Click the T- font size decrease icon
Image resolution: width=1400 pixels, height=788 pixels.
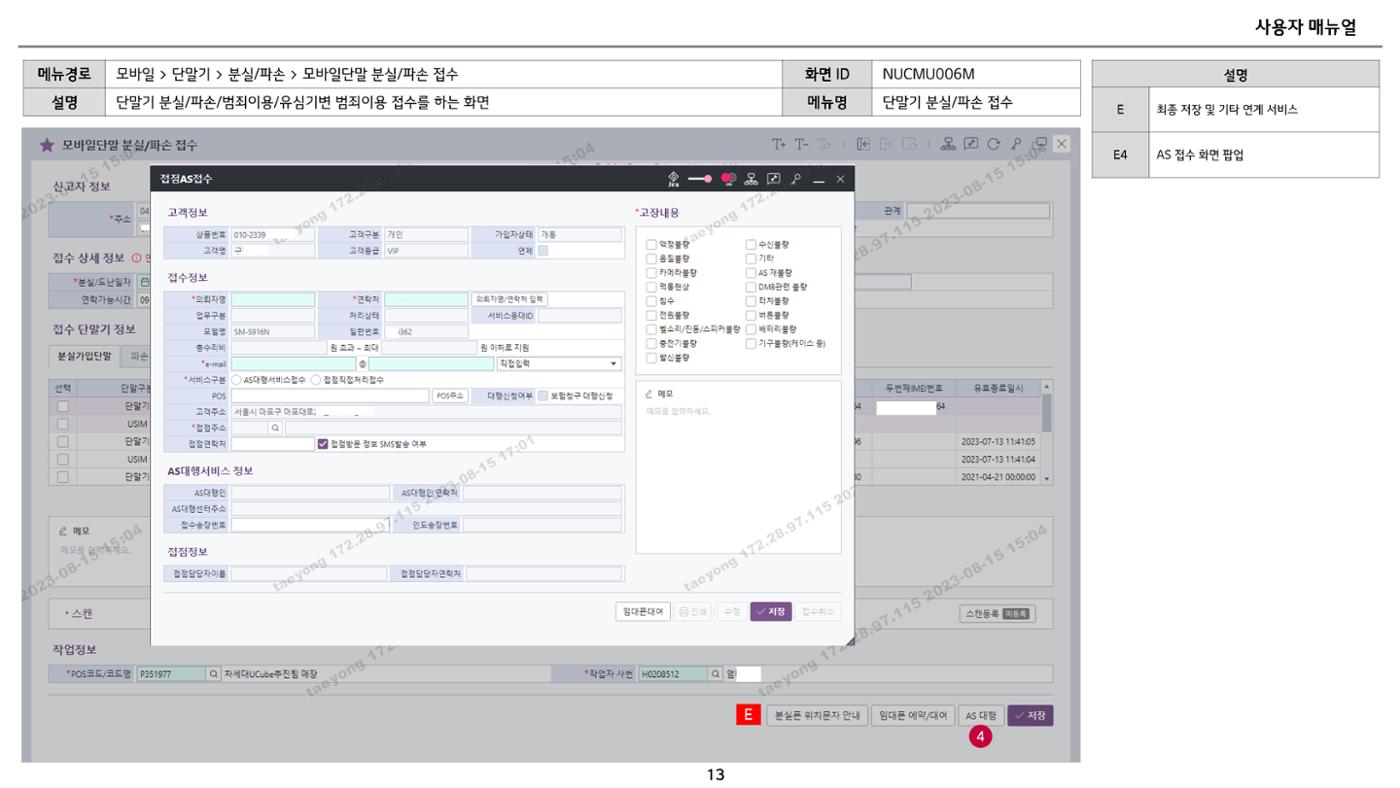[x=799, y=144]
